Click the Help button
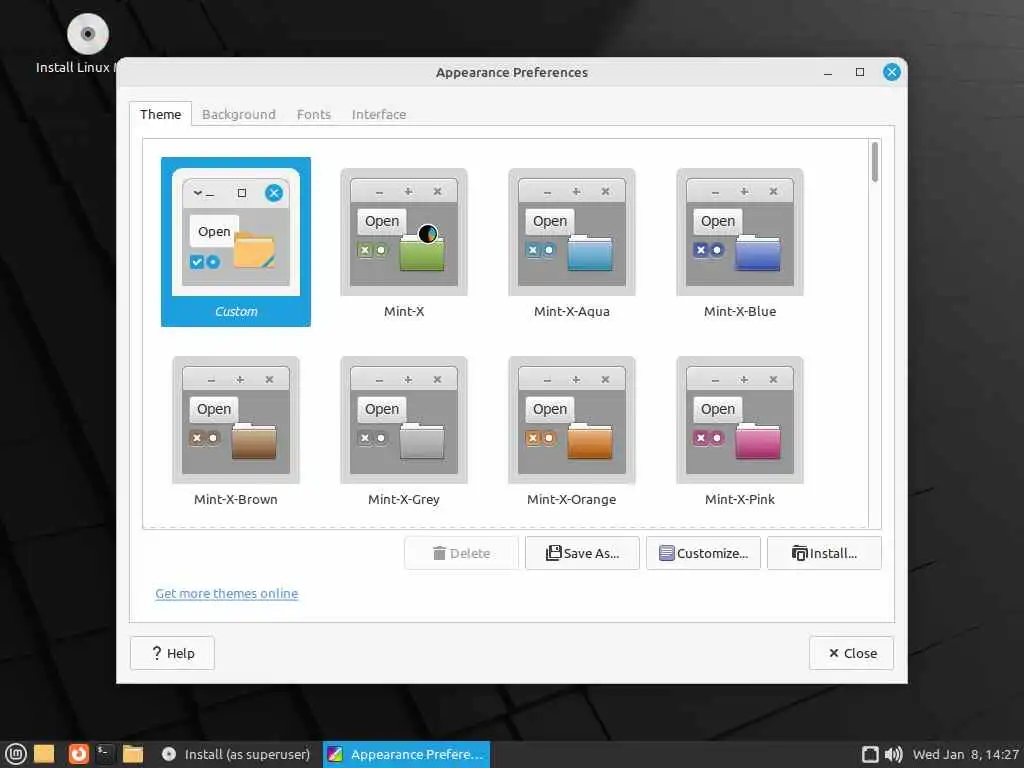This screenshot has height=768, width=1024. pos(172,653)
